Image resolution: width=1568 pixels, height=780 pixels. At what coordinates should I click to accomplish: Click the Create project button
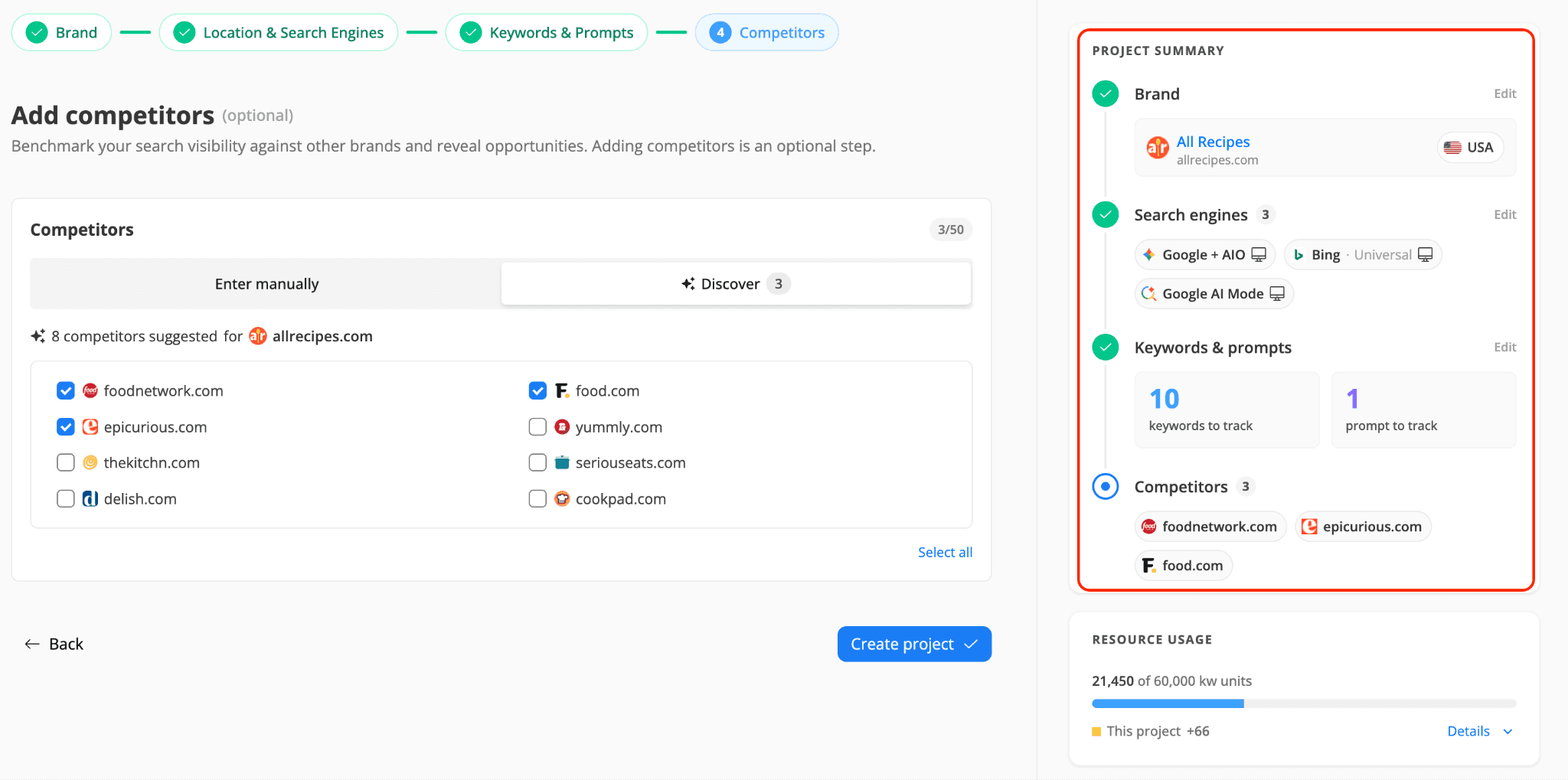(914, 645)
